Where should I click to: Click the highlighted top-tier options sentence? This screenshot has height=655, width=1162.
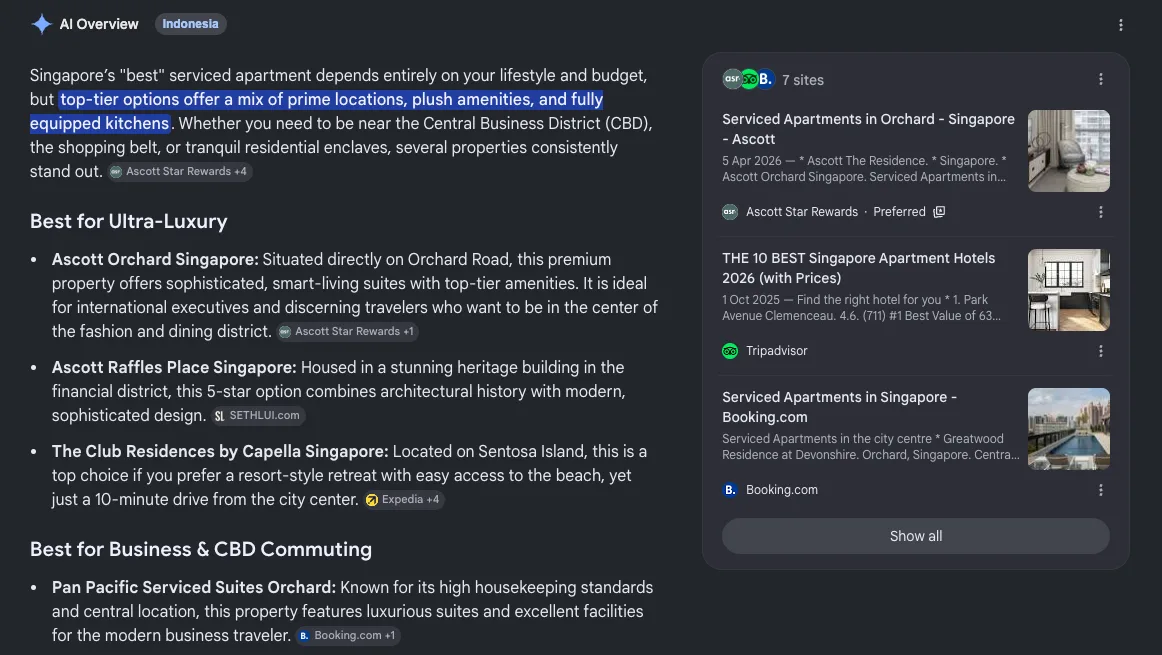(x=316, y=111)
